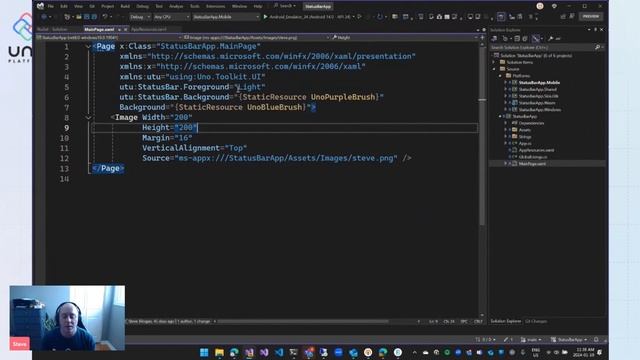Open File Explorer from taskbar

[x=219, y=352]
